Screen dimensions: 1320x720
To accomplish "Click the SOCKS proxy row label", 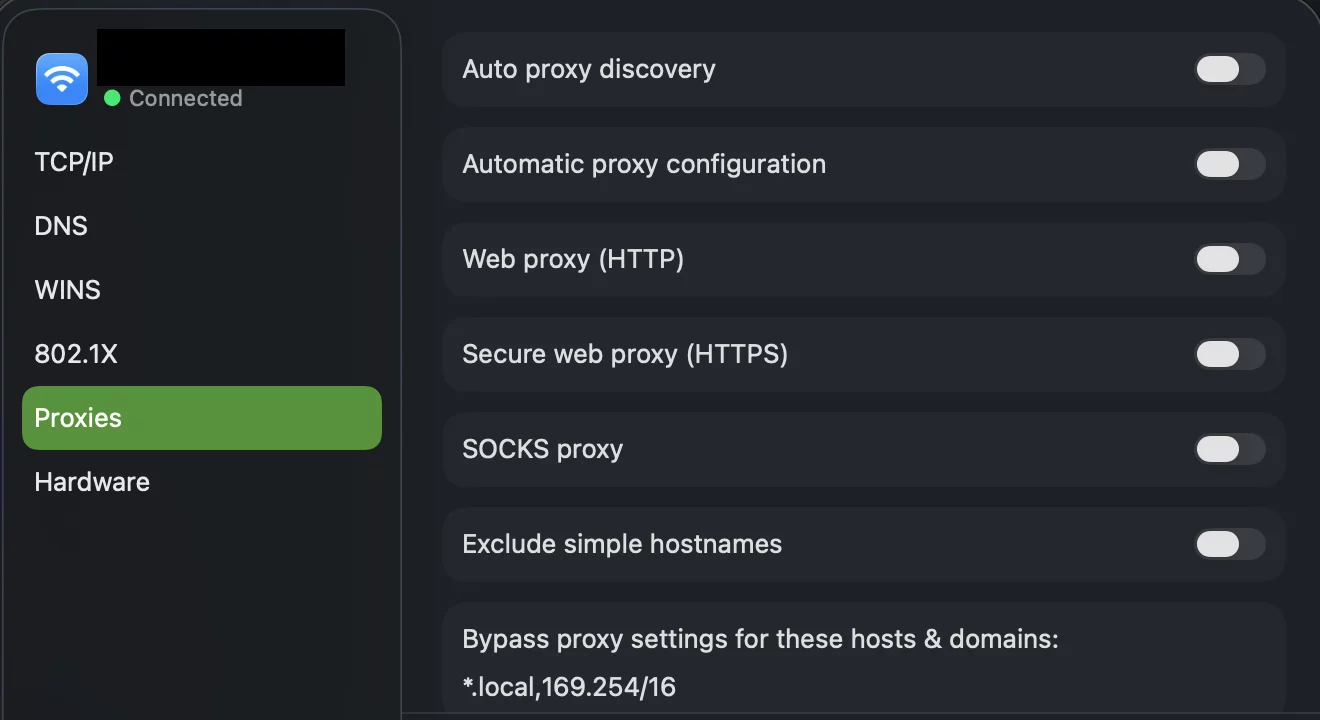I will point(543,449).
